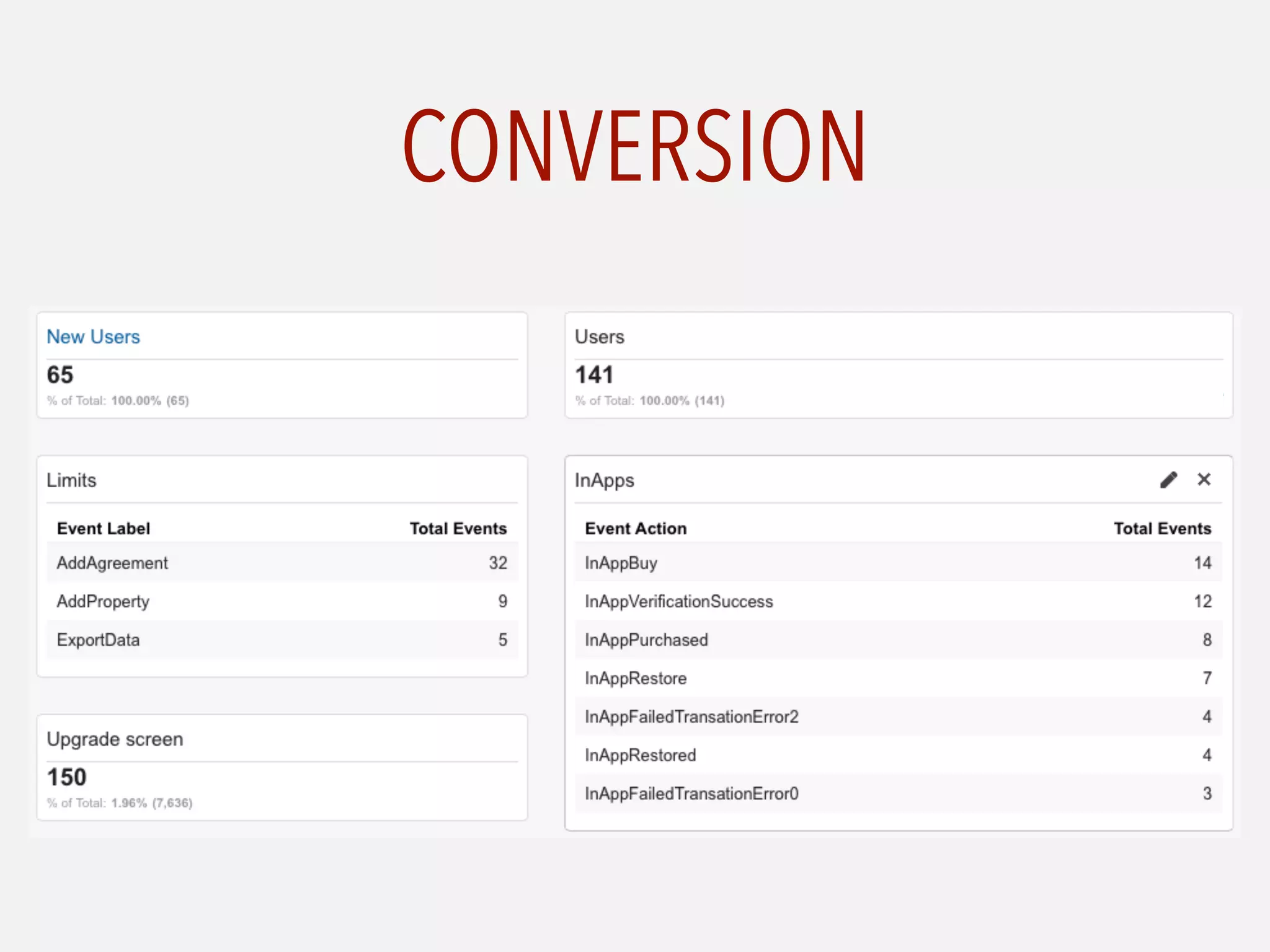
Task: Click the InApps widget title
Action: pyautogui.click(x=604, y=480)
